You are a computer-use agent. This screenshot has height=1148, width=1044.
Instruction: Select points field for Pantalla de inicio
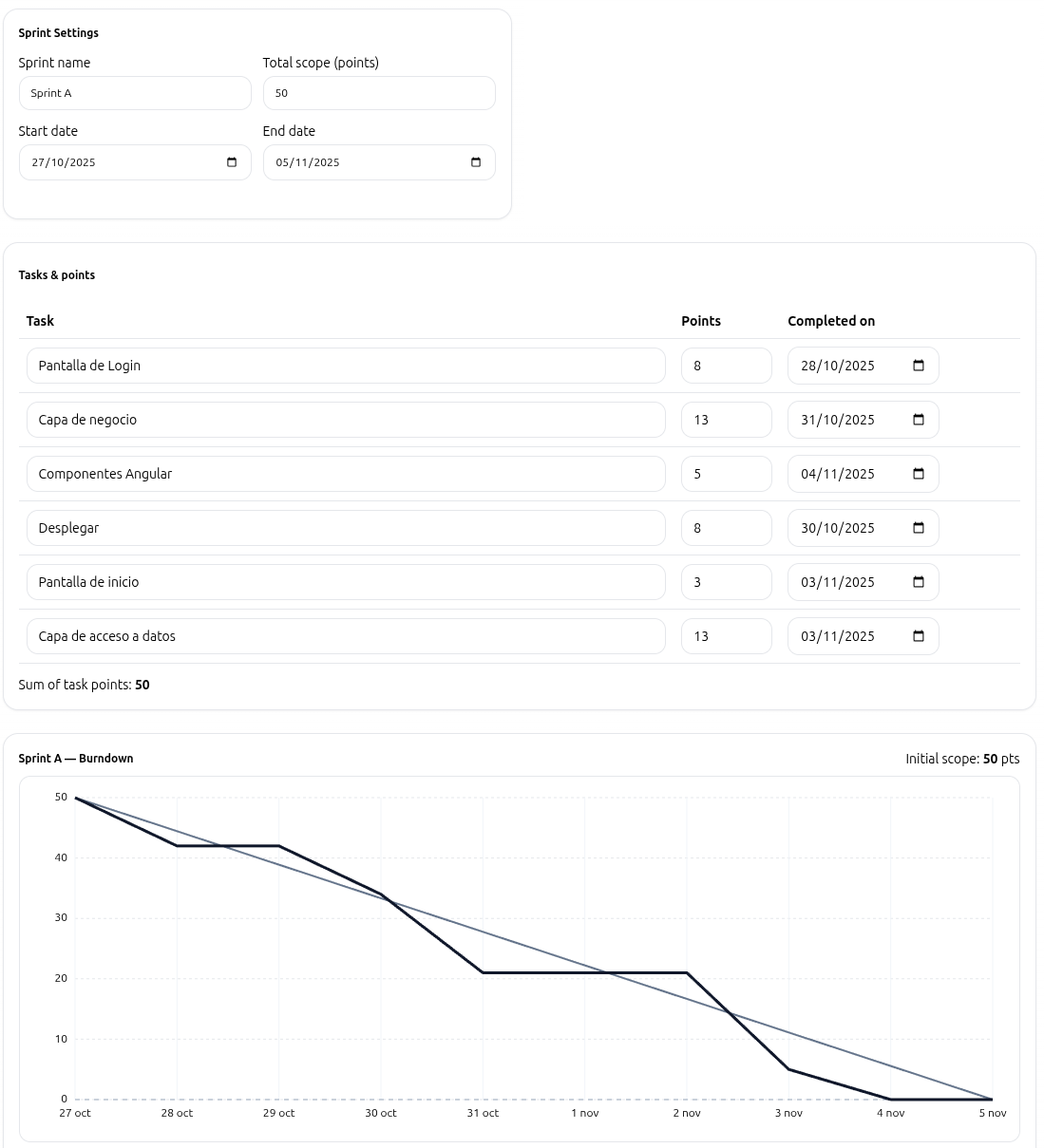726,582
